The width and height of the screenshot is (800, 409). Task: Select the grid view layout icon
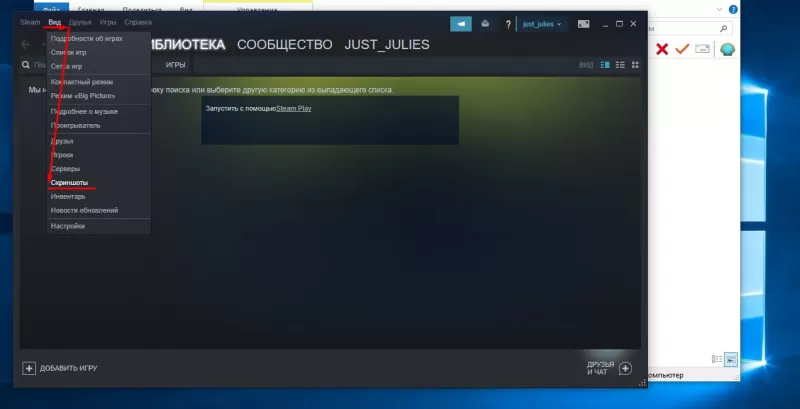pos(635,65)
